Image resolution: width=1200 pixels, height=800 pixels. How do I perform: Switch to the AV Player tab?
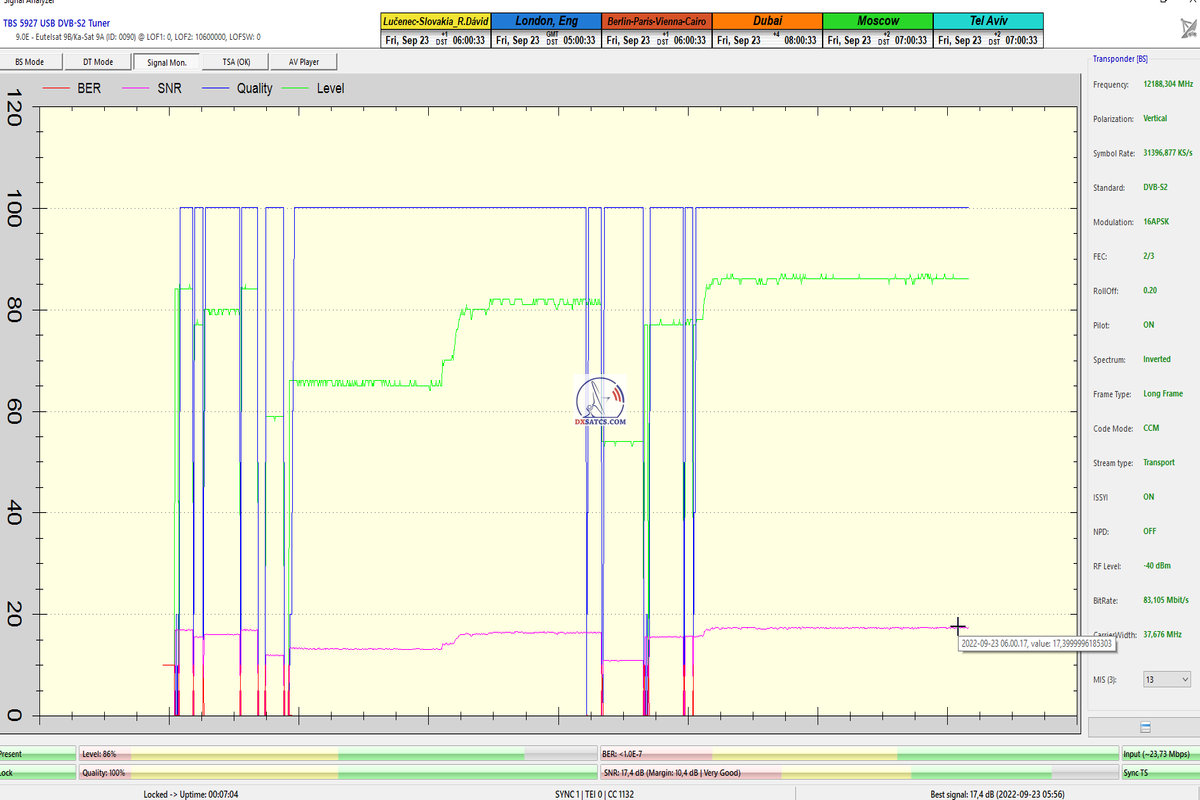click(x=305, y=62)
